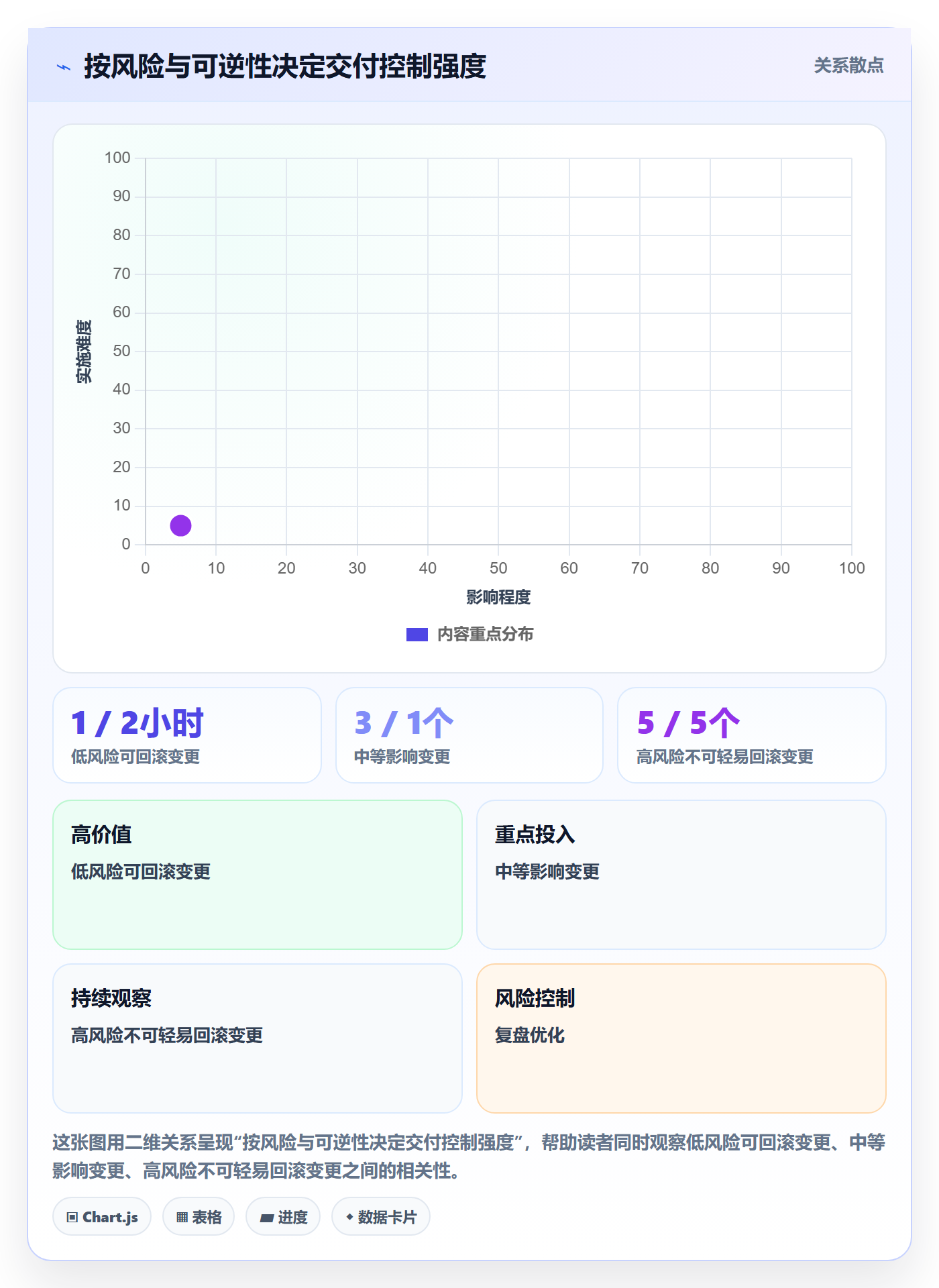The width and height of the screenshot is (939, 1288).
Task: Click the x-axis title 影响程度
Action: 498,597
